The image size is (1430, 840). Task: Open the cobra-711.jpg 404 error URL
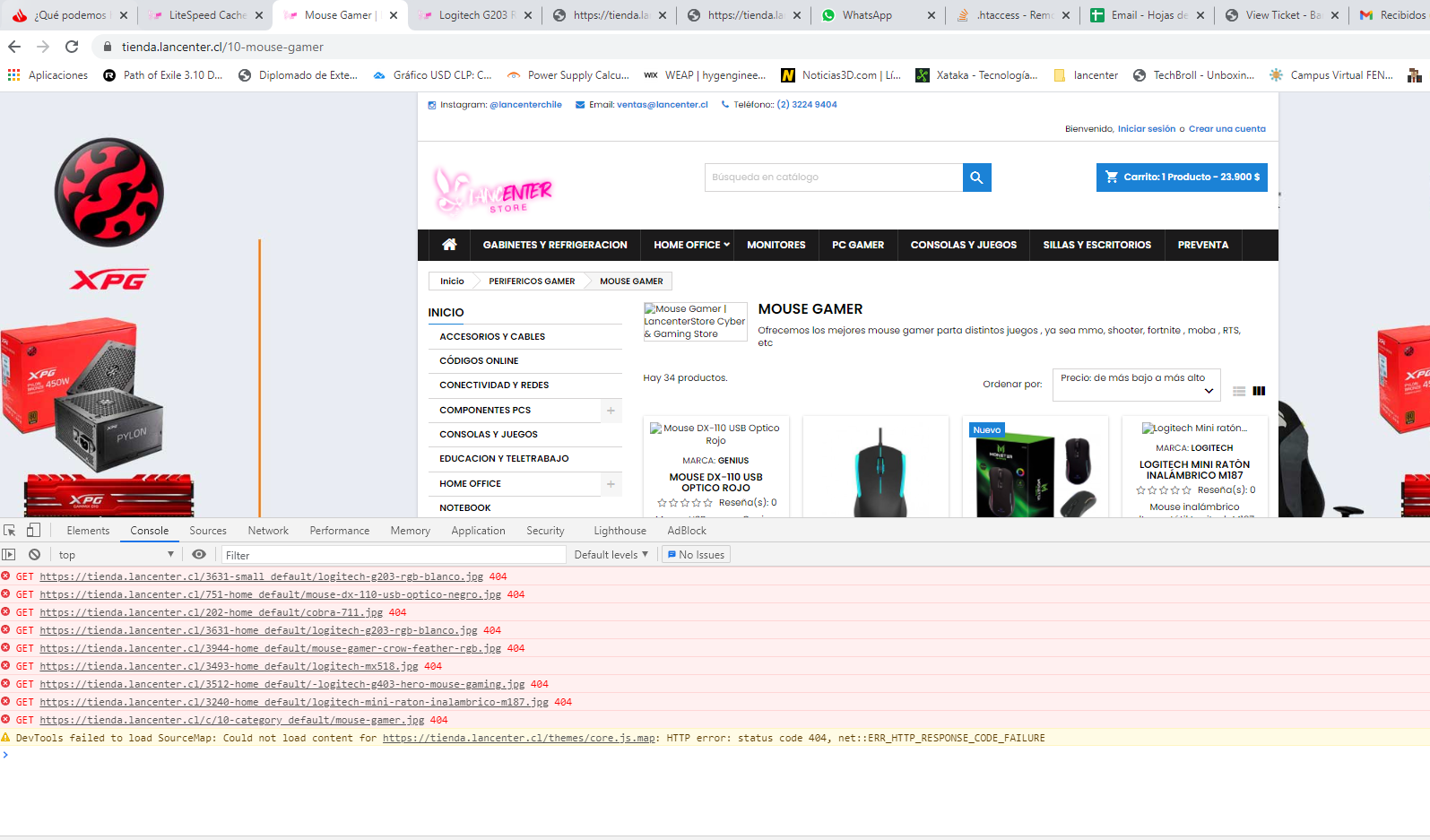pyautogui.click(x=212, y=613)
